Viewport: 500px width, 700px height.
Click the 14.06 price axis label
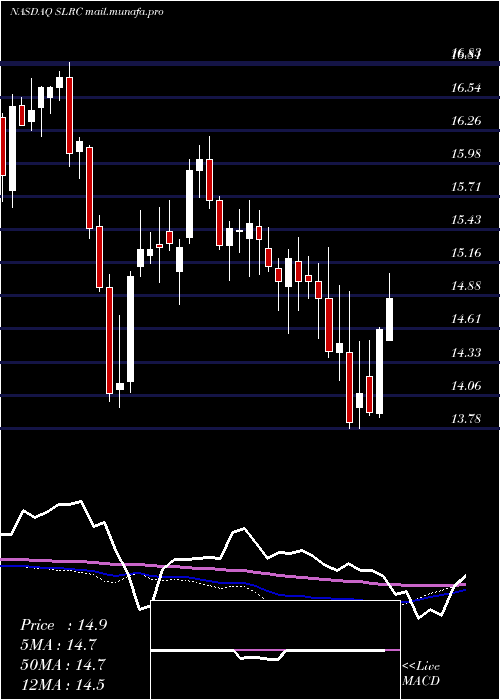(466, 385)
